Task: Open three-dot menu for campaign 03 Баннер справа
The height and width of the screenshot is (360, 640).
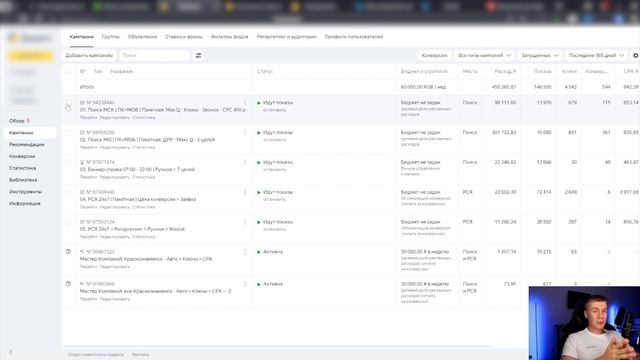Action: point(245,162)
